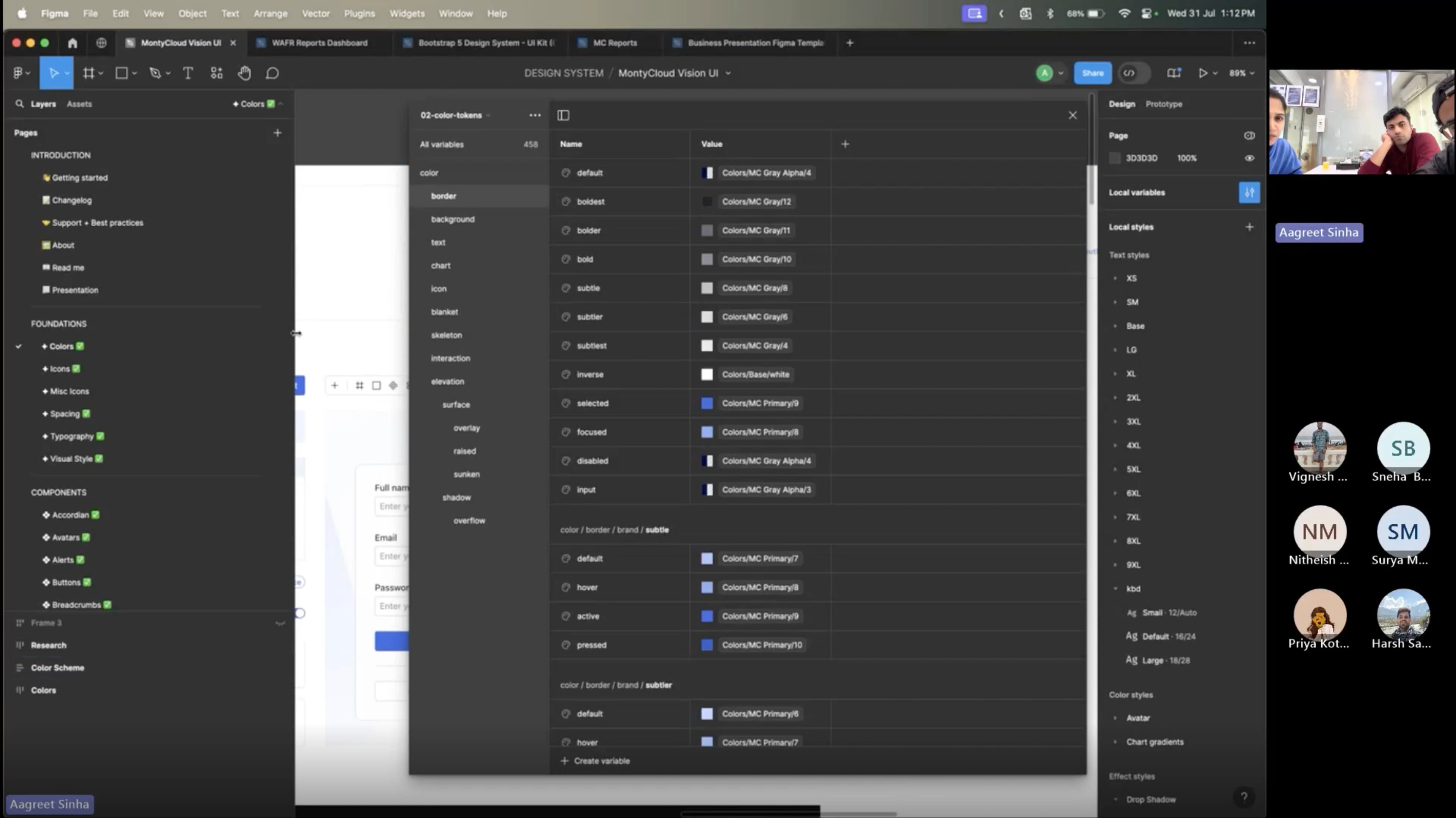Select the Hand tool
1456x818 pixels.
point(244,73)
